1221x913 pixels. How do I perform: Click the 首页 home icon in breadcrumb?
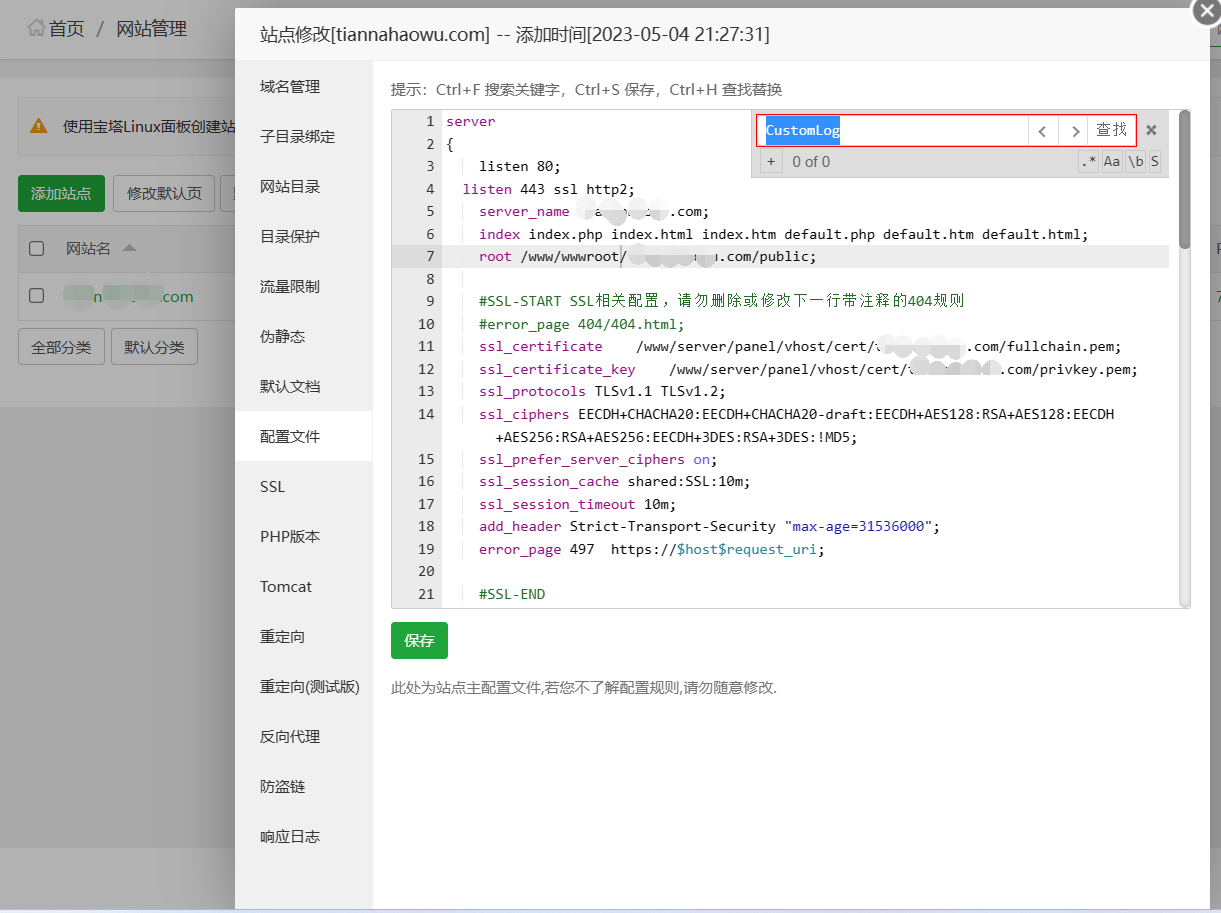click(37, 28)
